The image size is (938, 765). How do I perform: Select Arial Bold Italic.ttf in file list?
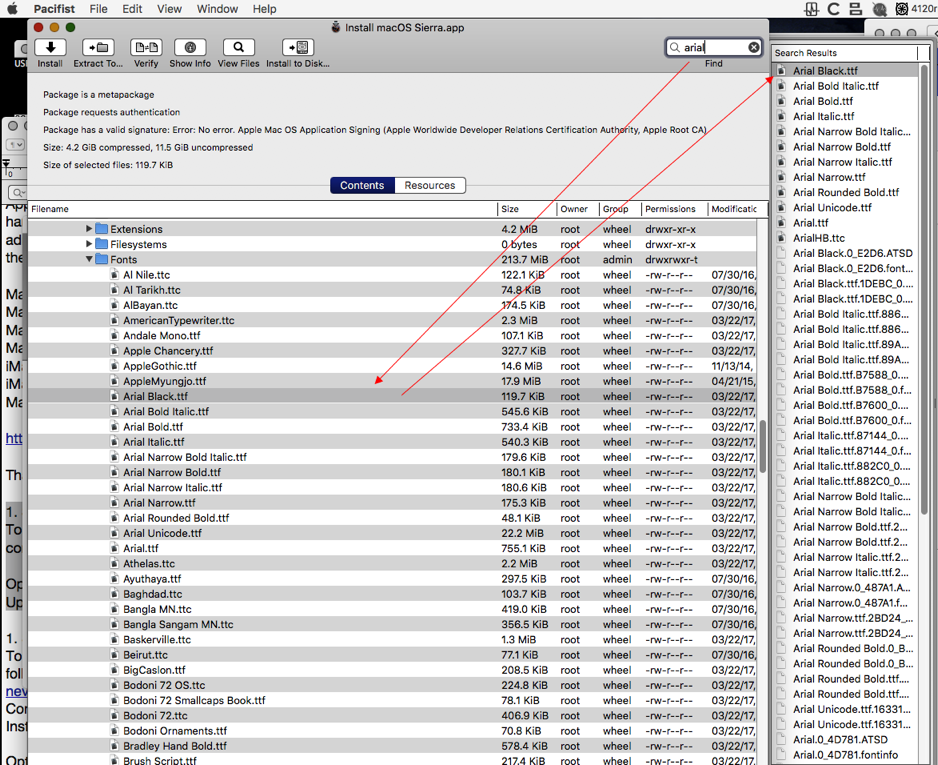click(x=166, y=412)
